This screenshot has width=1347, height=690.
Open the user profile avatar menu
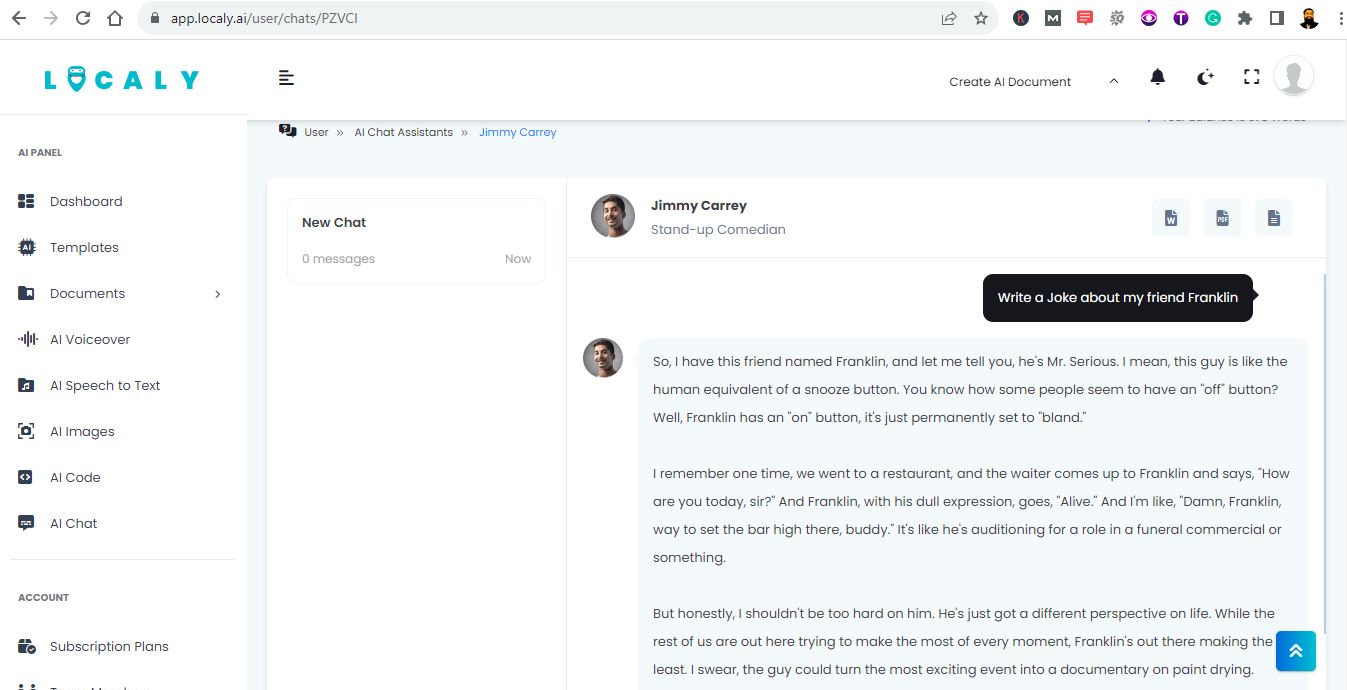(1294, 76)
